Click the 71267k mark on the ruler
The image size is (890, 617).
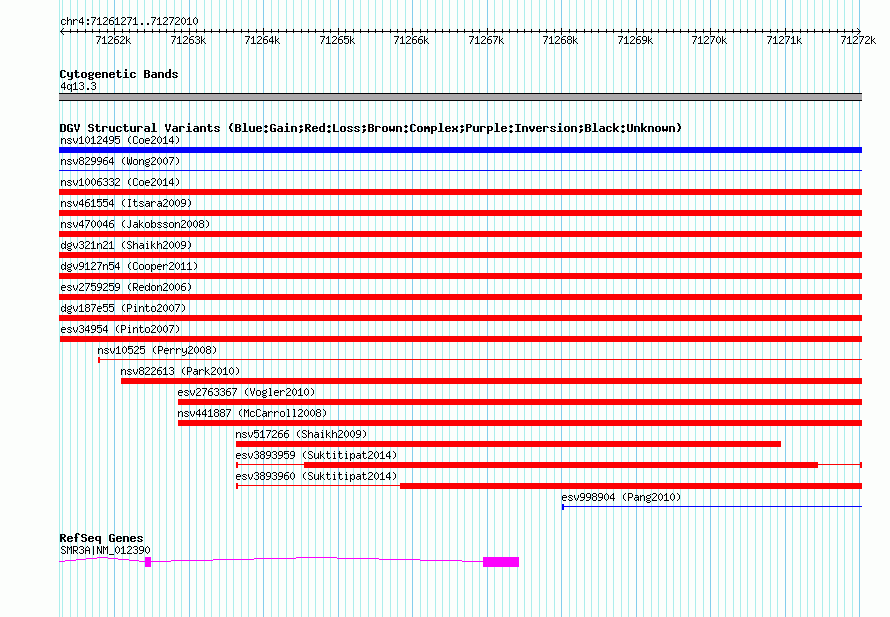pos(486,40)
